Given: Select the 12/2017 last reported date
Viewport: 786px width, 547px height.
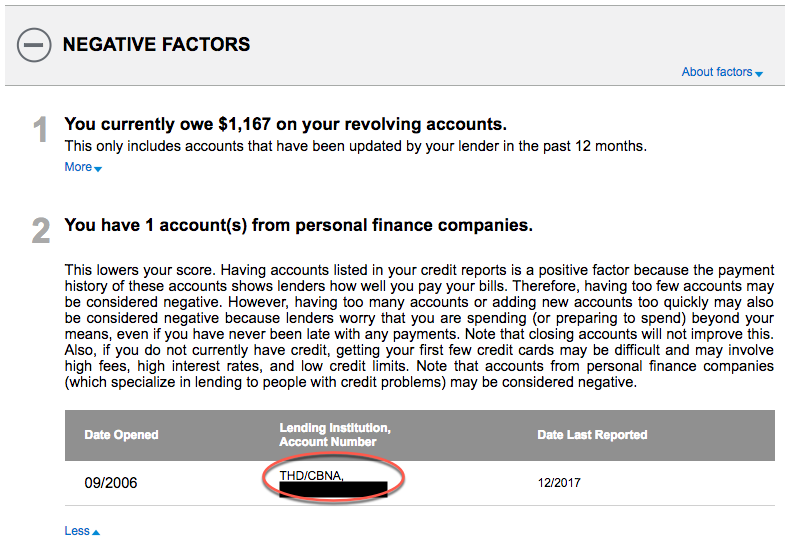Looking at the screenshot, I should tap(559, 483).
